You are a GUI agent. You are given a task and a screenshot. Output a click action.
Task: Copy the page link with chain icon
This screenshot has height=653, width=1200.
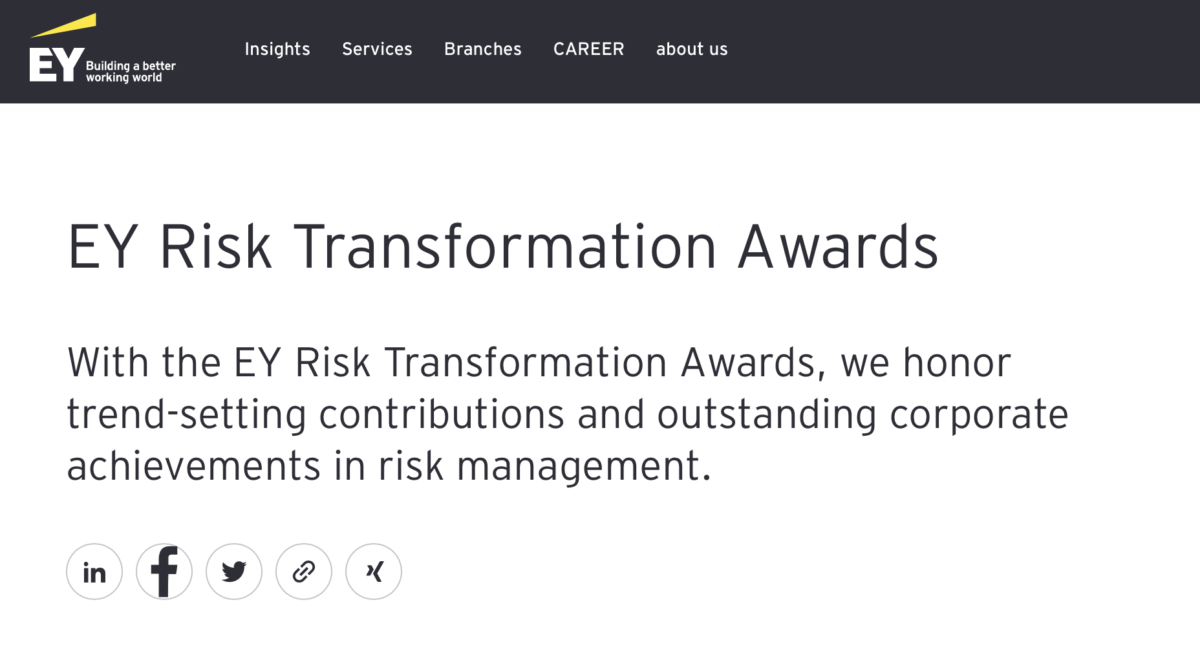[x=304, y=572]
